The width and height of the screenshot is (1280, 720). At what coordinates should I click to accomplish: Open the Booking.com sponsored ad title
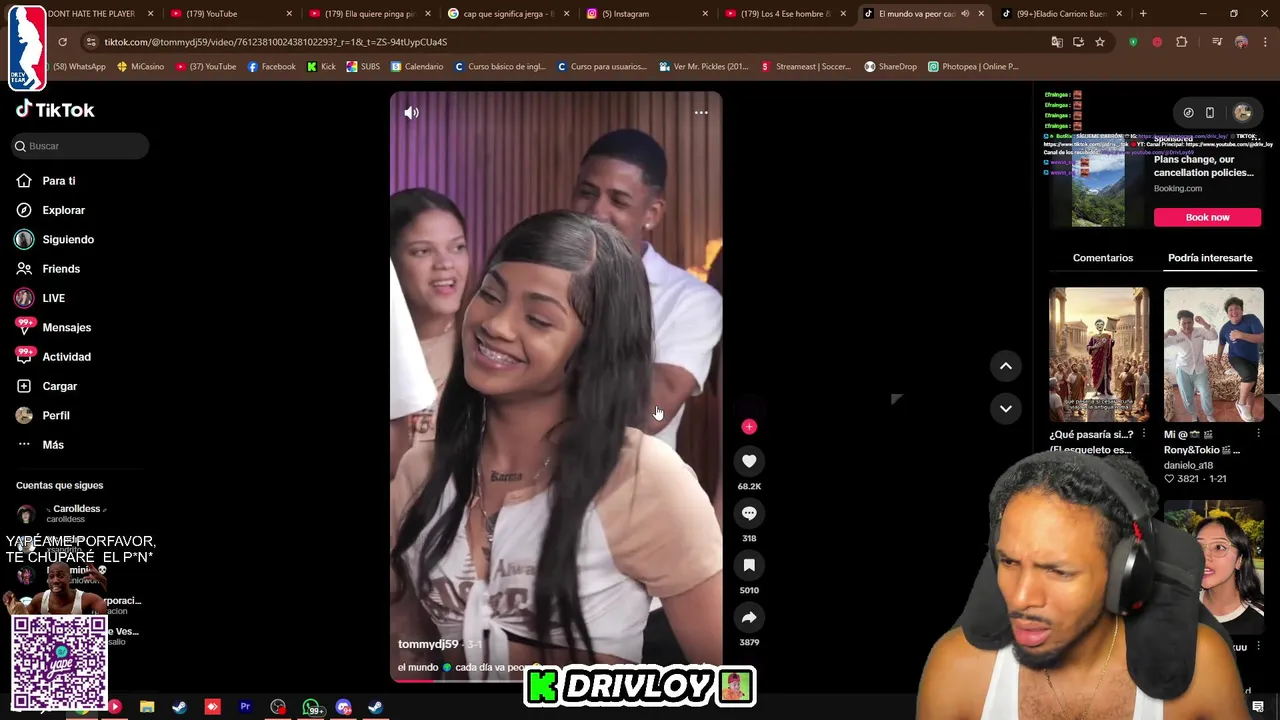[1203, 166]
